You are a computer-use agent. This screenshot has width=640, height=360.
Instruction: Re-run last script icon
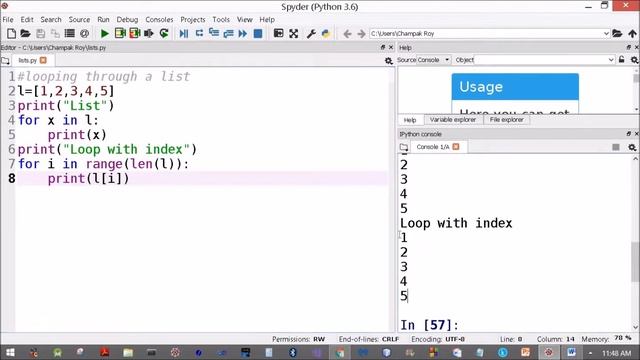(x=164, y=33)
